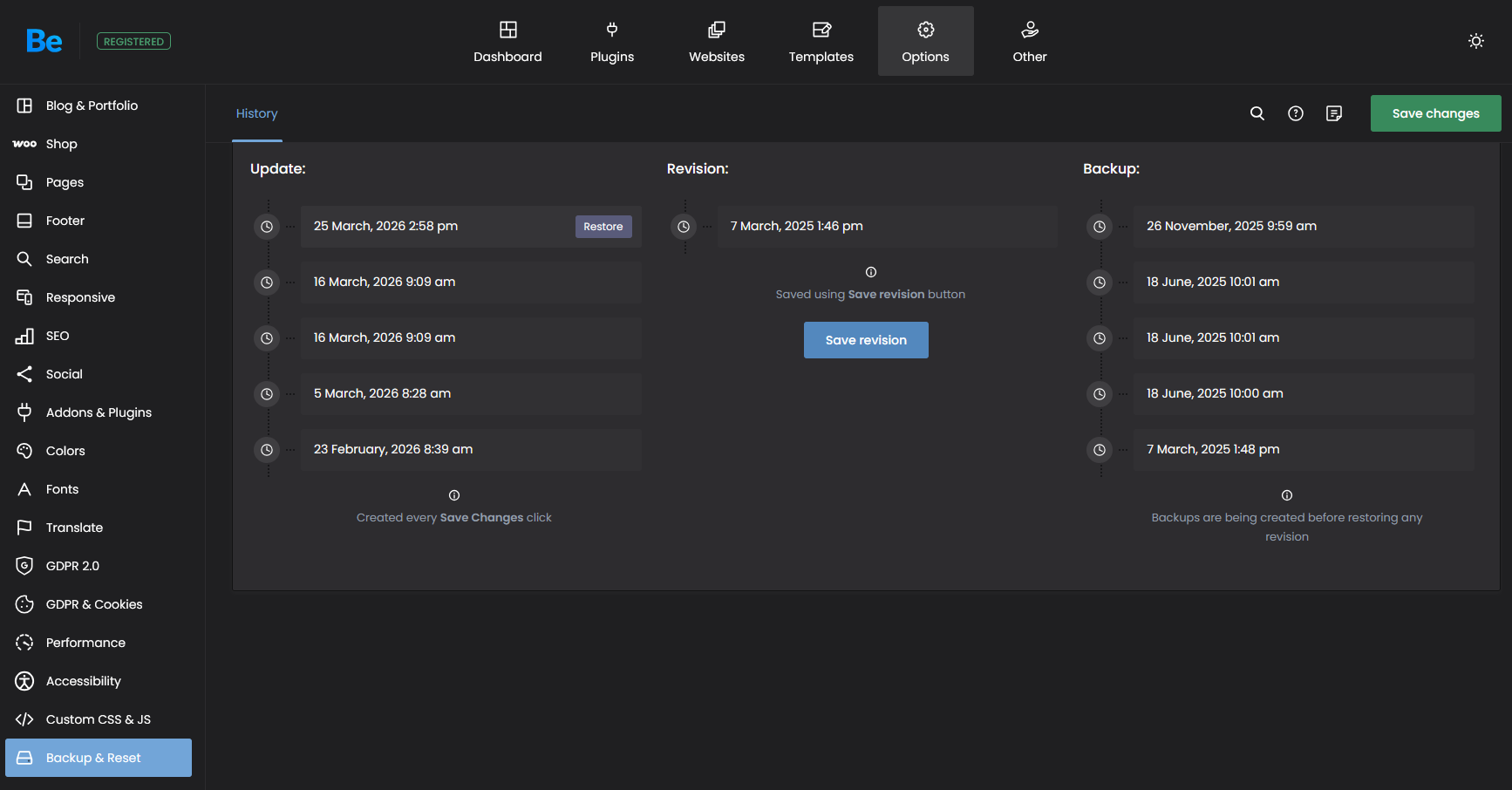Viewport: 1512px width, 790px height.
Task: Click the green Save changes button
Action: click(x=1435, y=113)
